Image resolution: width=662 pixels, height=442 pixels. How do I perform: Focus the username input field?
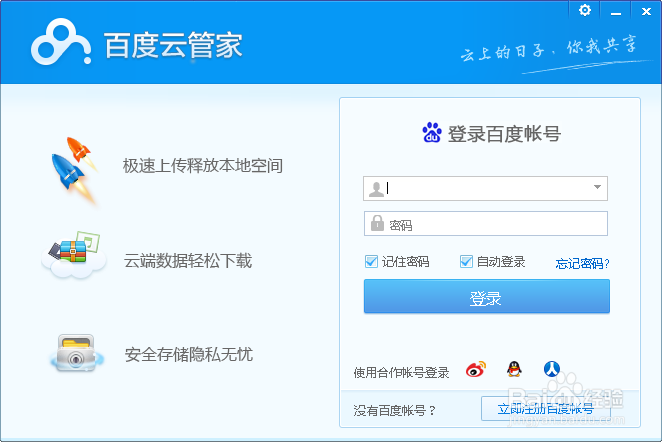[x=485, y=188]
